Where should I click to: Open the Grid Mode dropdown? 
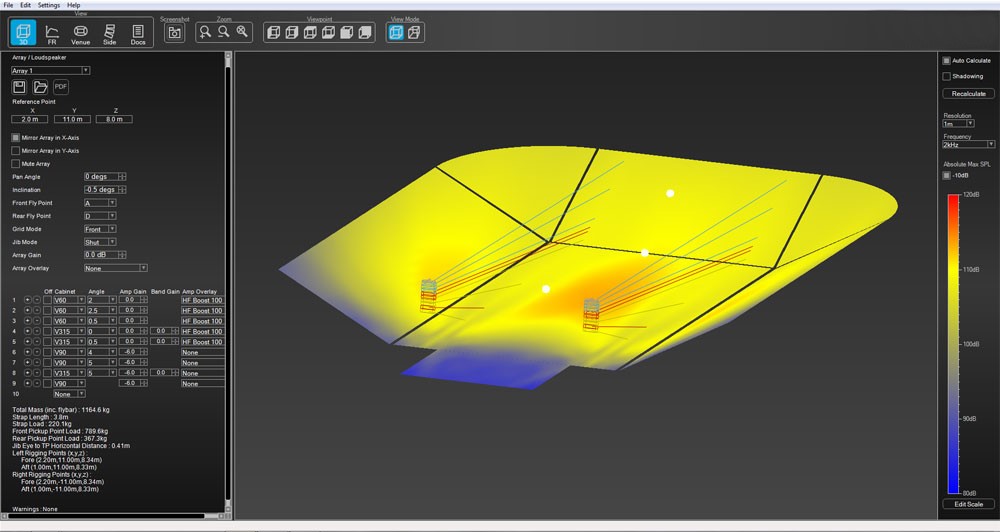click(x=100, y=229)
